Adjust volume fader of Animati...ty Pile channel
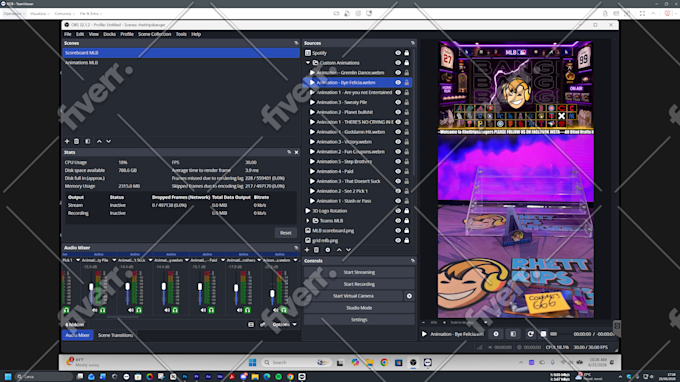This screenshot has height=382, width=680. tap(91, 287)
